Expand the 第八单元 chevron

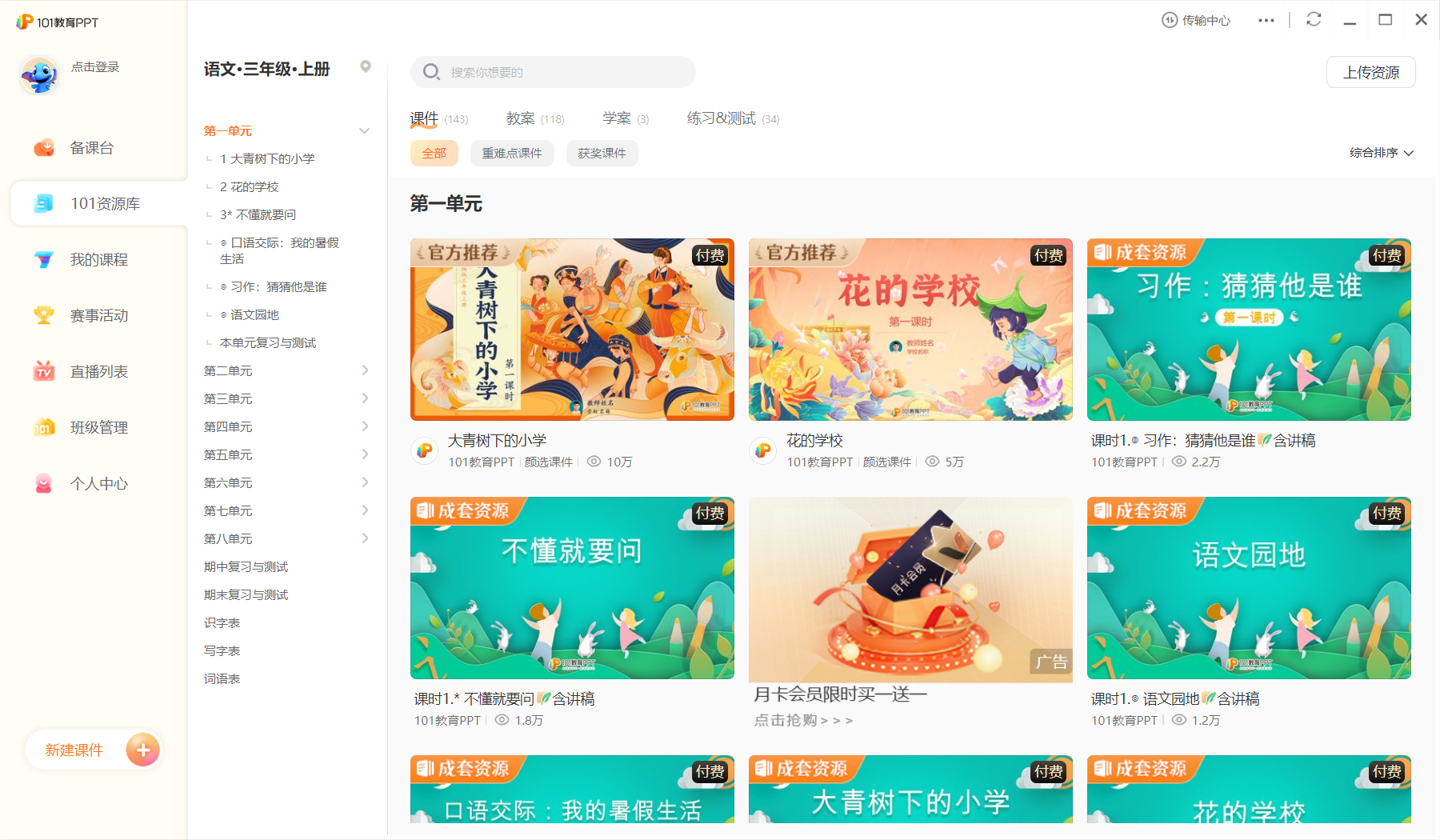pyautogui.click(x=365, y=538)
